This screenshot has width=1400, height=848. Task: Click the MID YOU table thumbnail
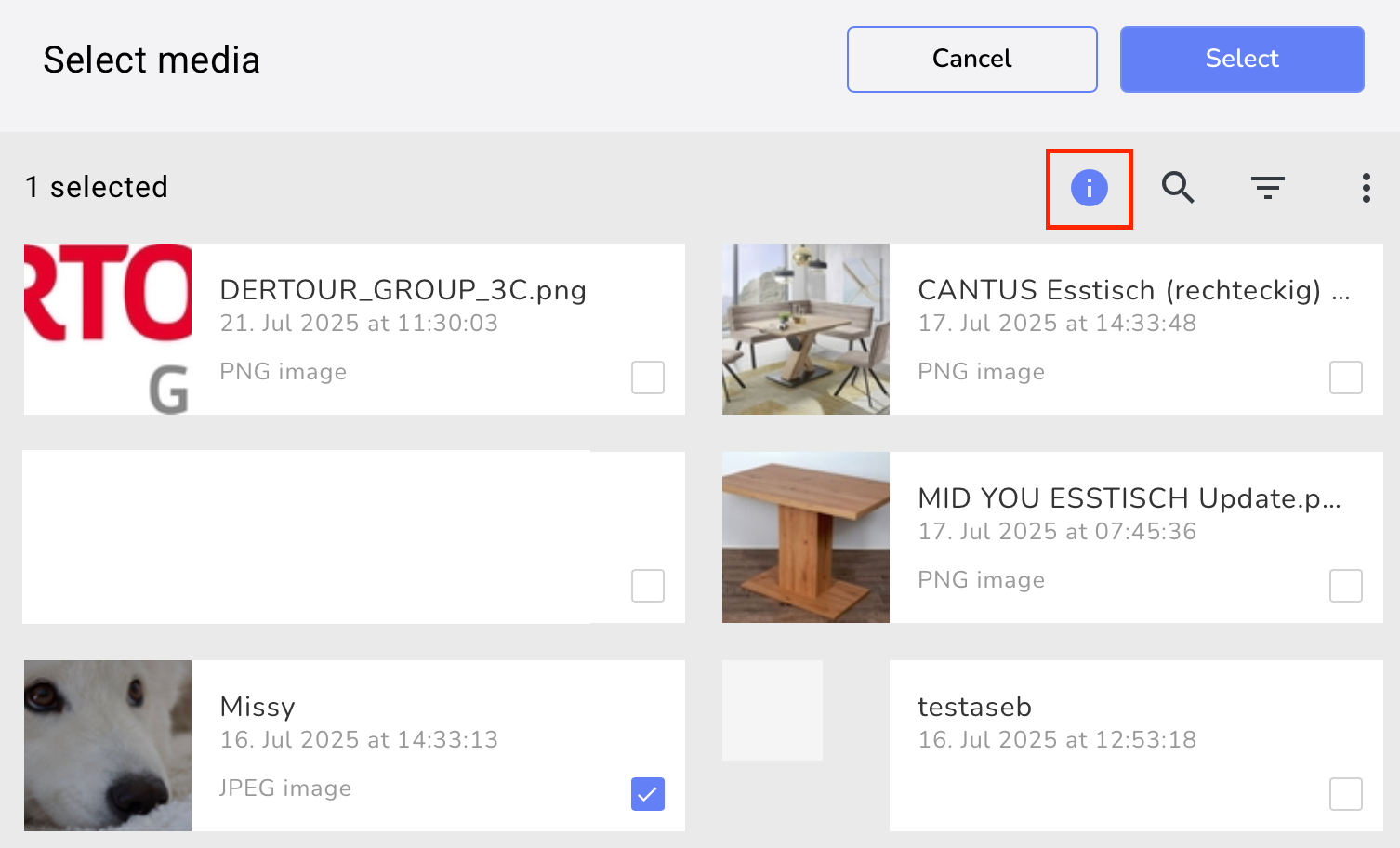coord(805,537)
